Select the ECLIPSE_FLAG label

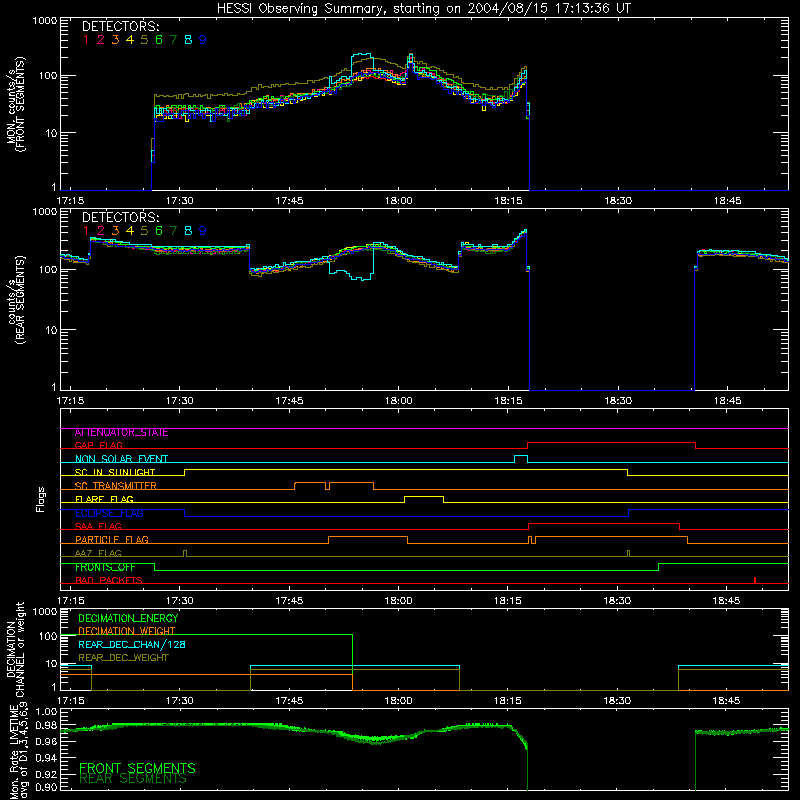pyautogui.click(x=109, y=513)
